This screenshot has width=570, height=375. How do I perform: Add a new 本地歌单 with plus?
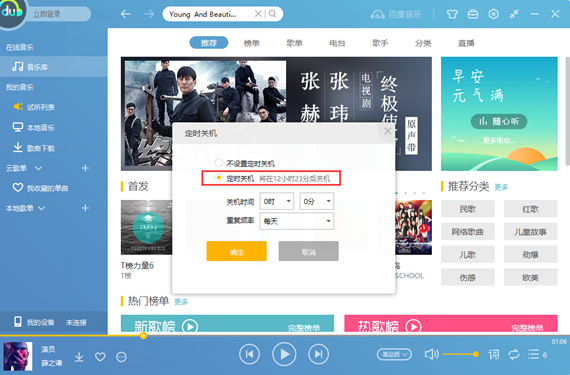click(85, 208)
